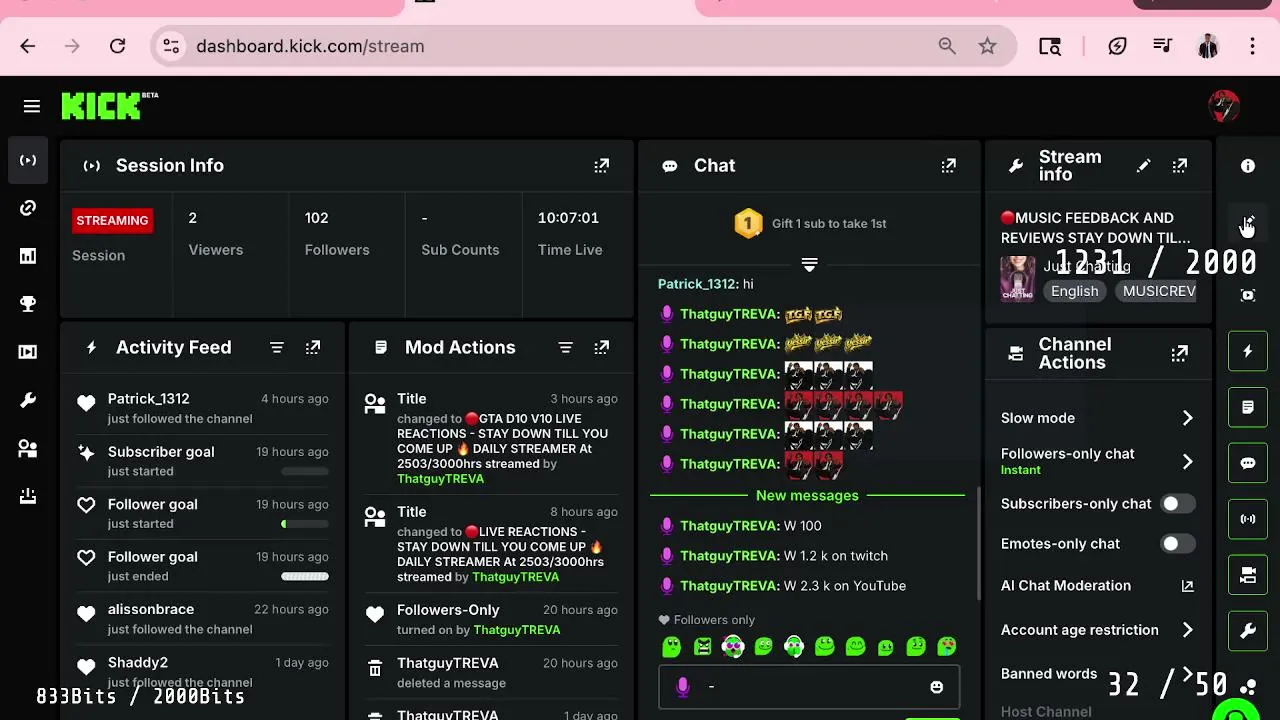
Task: Collapse the pinned leaderboard chevron in Chat
Action: [x=809, y=265]
